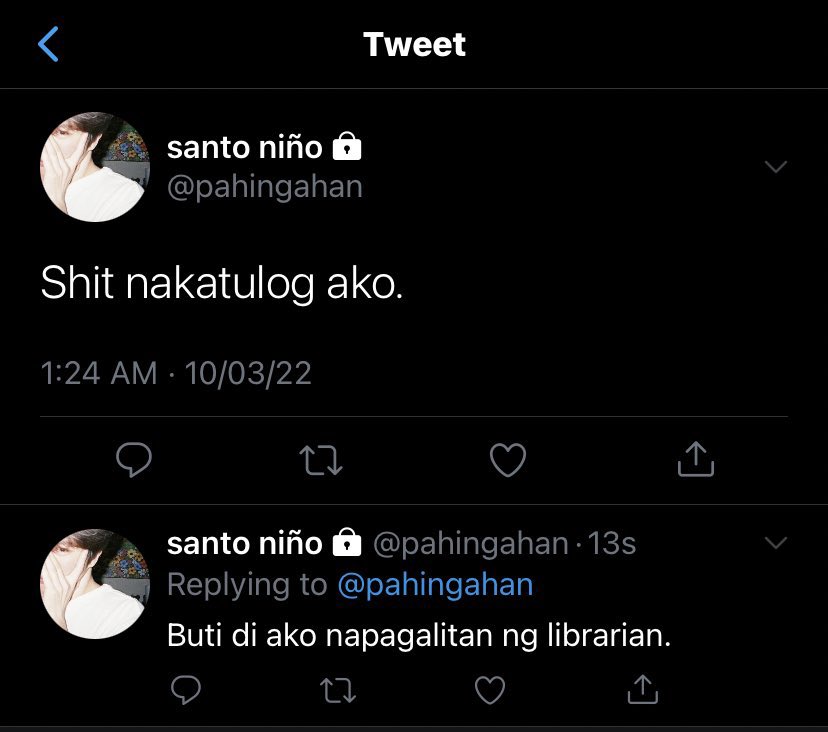Image resolution: width=828 pixels, height=732 pixels.
Task: Open reply author's profile picture
Action: 95,584
